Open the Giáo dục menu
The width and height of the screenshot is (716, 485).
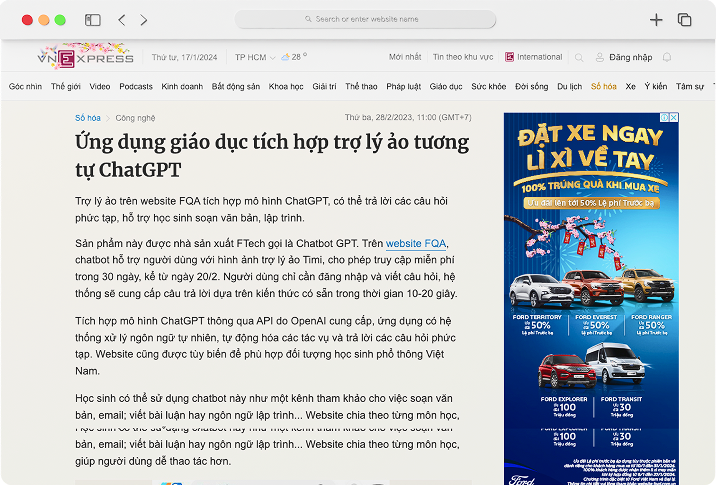446,86
